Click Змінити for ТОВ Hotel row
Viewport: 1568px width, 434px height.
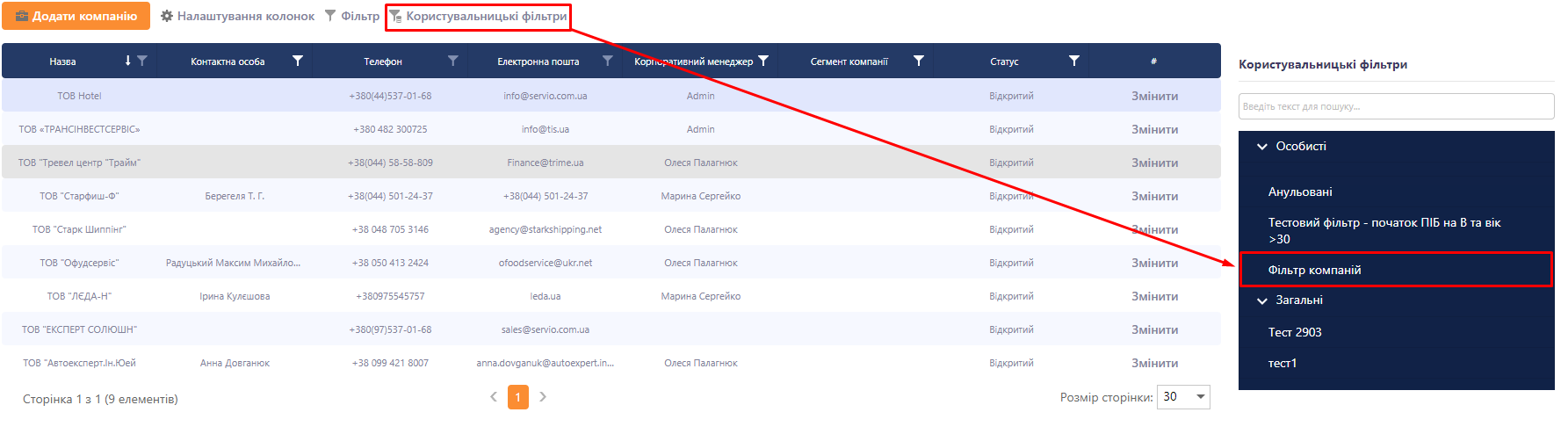click(x=1154, y=96)
